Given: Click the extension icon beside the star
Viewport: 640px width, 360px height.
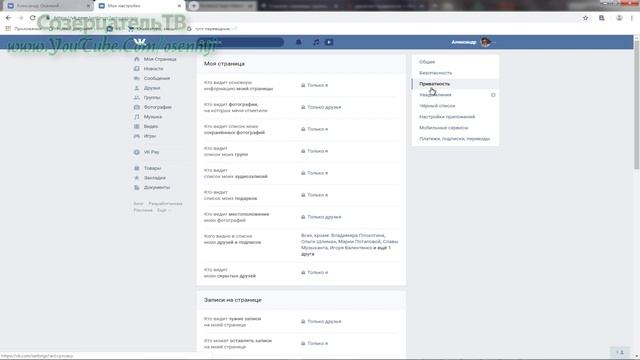Looking at the screenshot, I should pos(602,18).
